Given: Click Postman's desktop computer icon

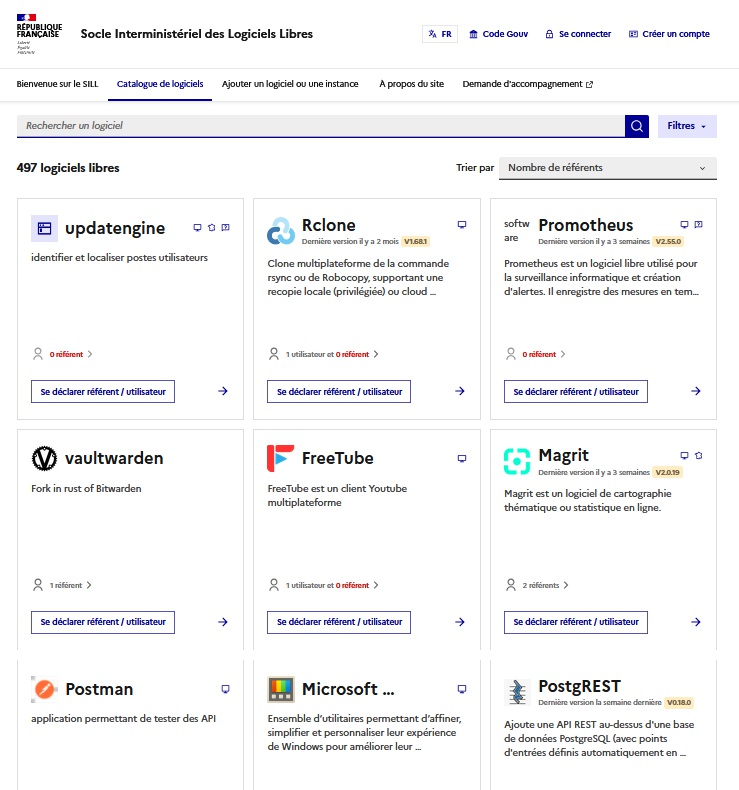Looking at the screenshot, I should coord(226,689).
